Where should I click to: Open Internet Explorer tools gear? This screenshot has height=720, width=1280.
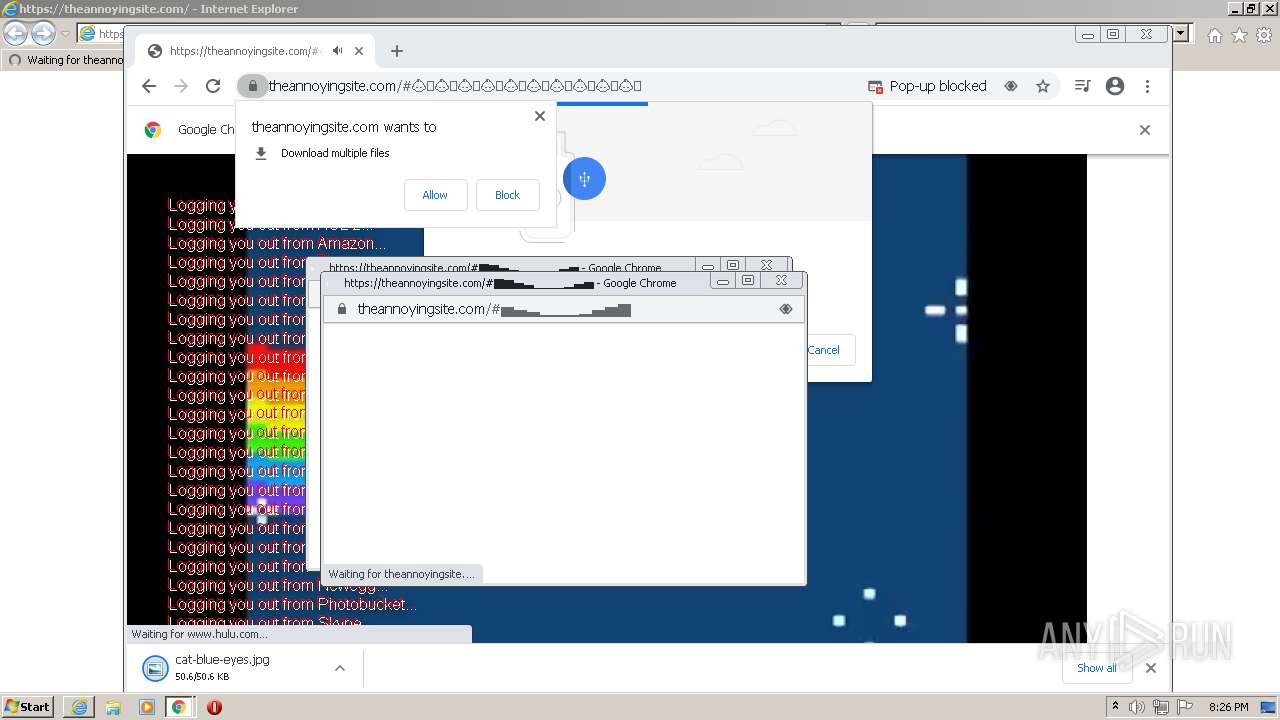[1264, 35]
